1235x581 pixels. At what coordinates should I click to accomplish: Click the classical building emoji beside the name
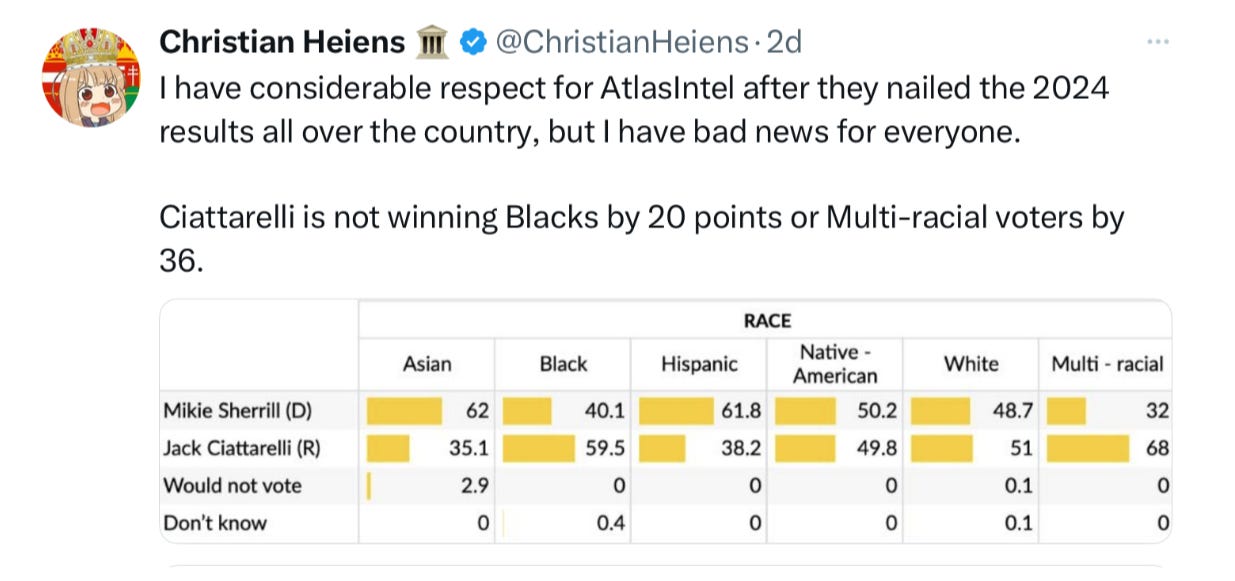pyautogui.click(x=434, y=42)
